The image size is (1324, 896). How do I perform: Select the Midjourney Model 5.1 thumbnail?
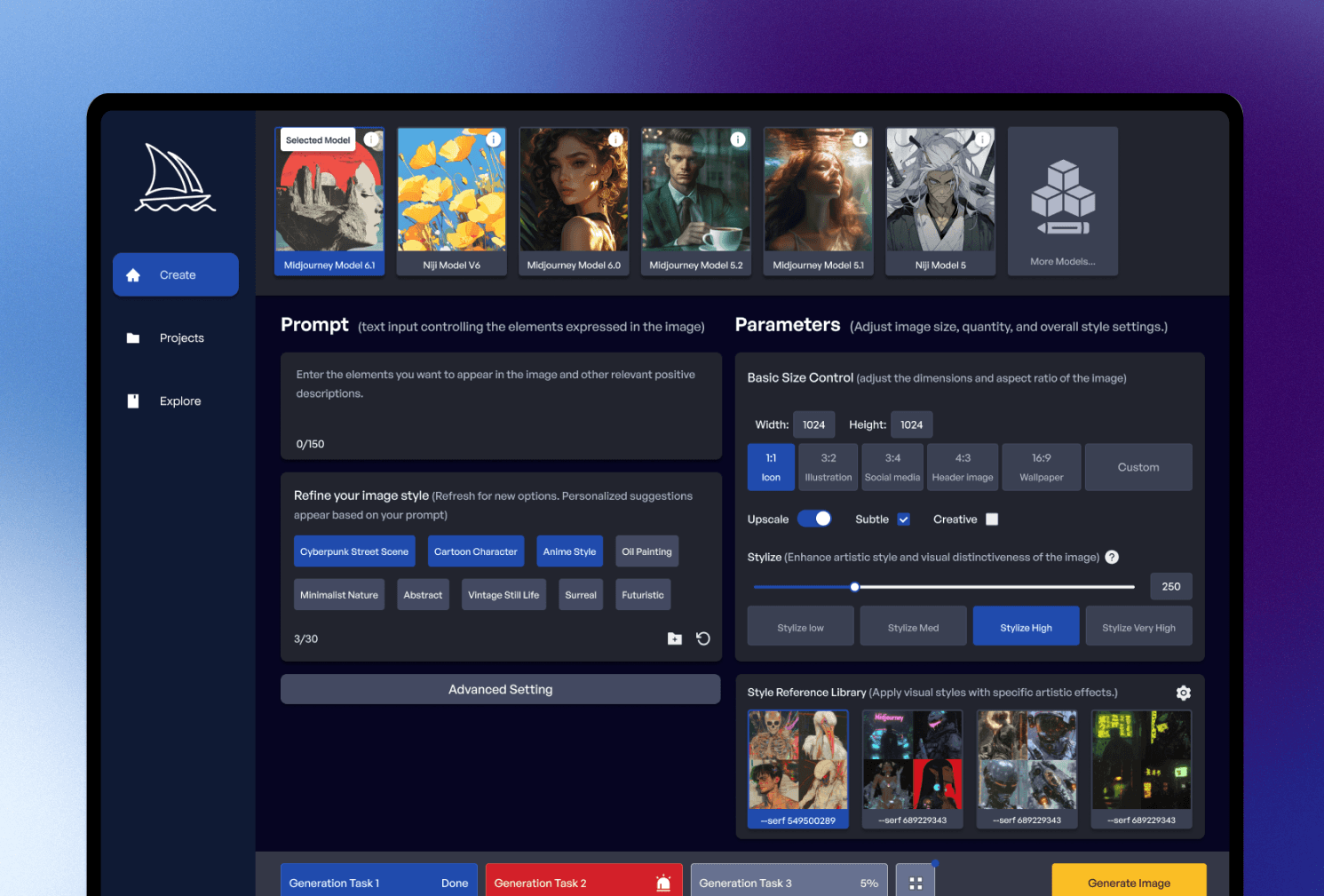coord(818,202)
